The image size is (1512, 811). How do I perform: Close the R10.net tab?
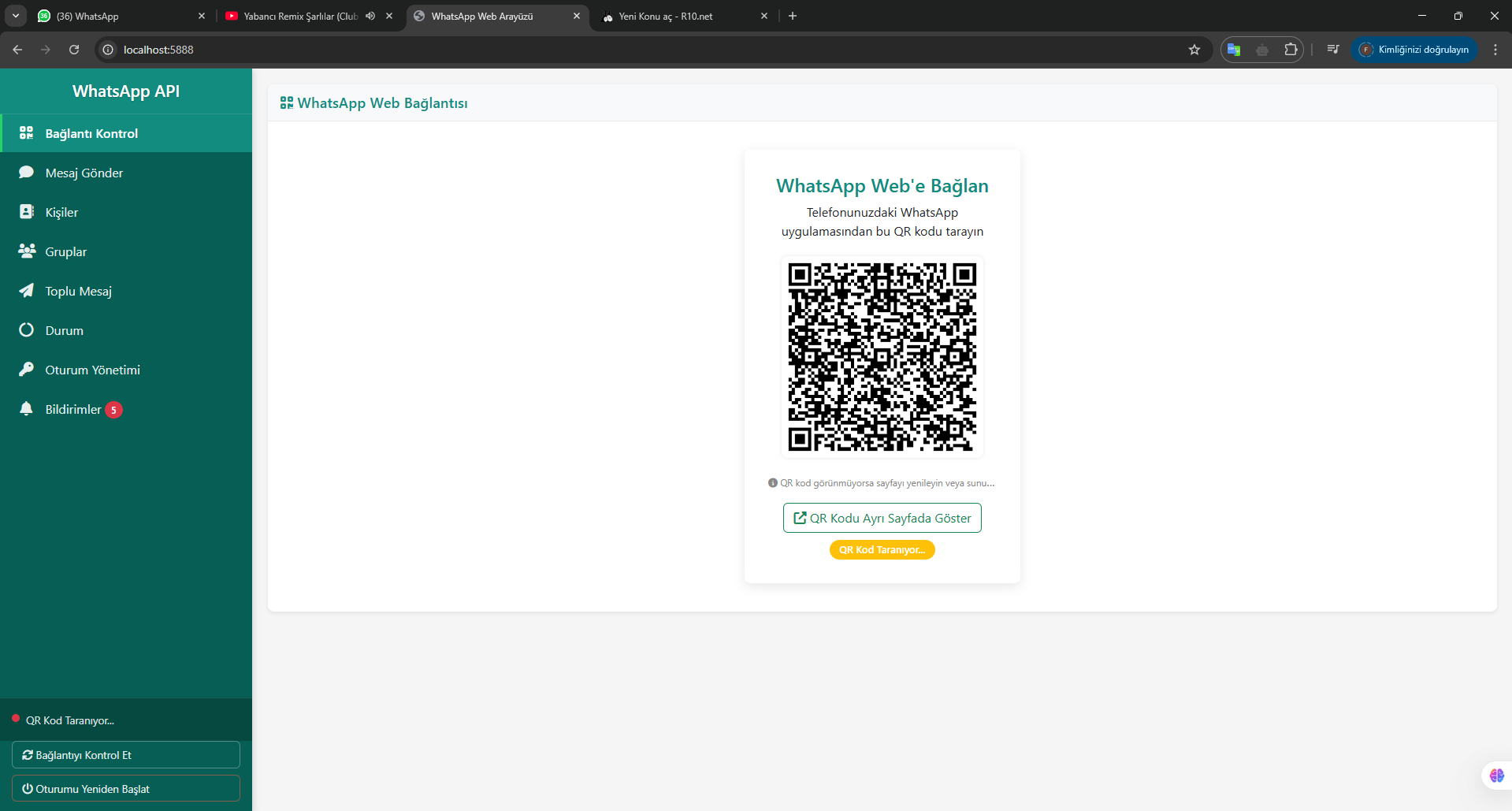click(764, 16)
